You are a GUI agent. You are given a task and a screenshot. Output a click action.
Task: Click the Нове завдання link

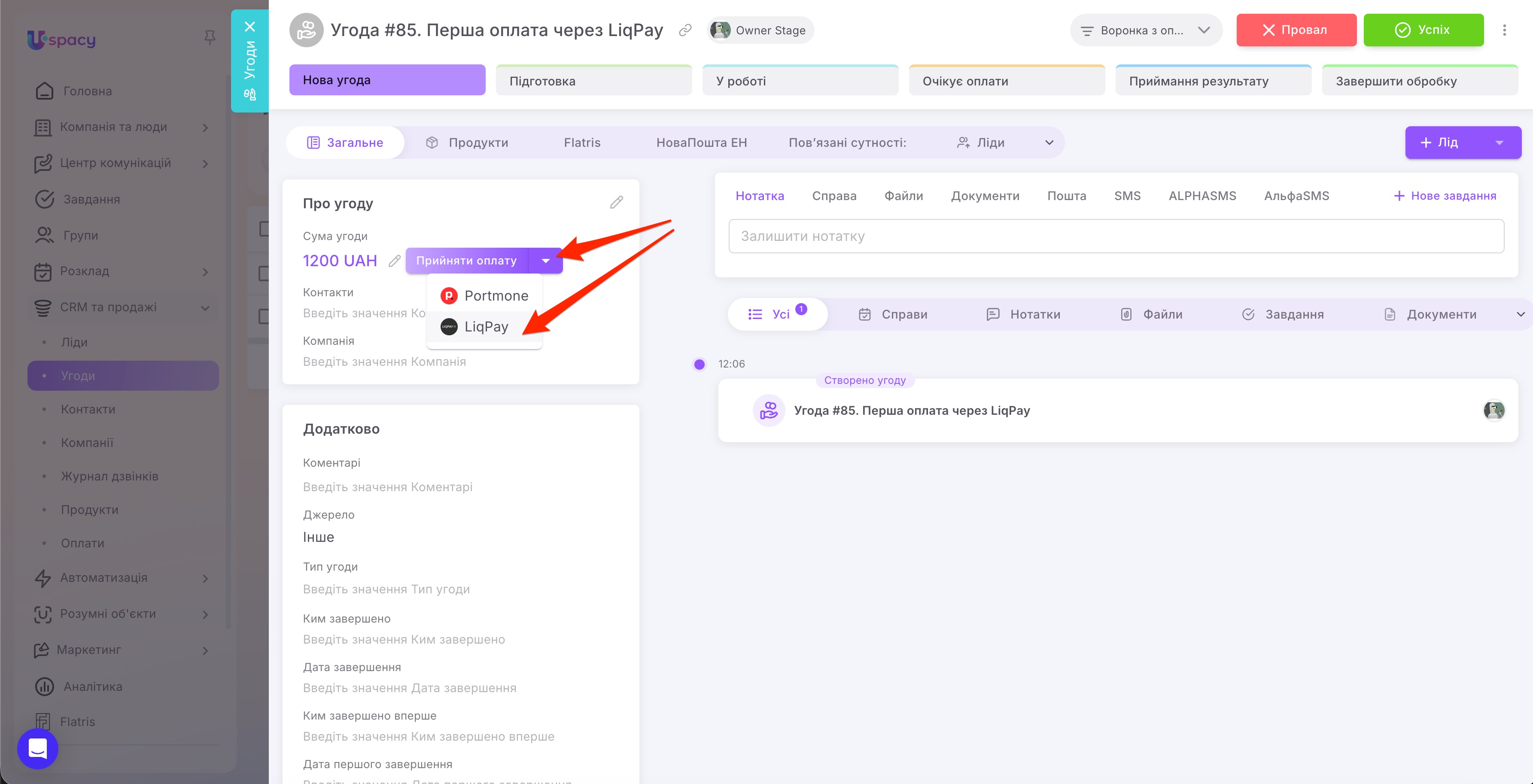1445,196
